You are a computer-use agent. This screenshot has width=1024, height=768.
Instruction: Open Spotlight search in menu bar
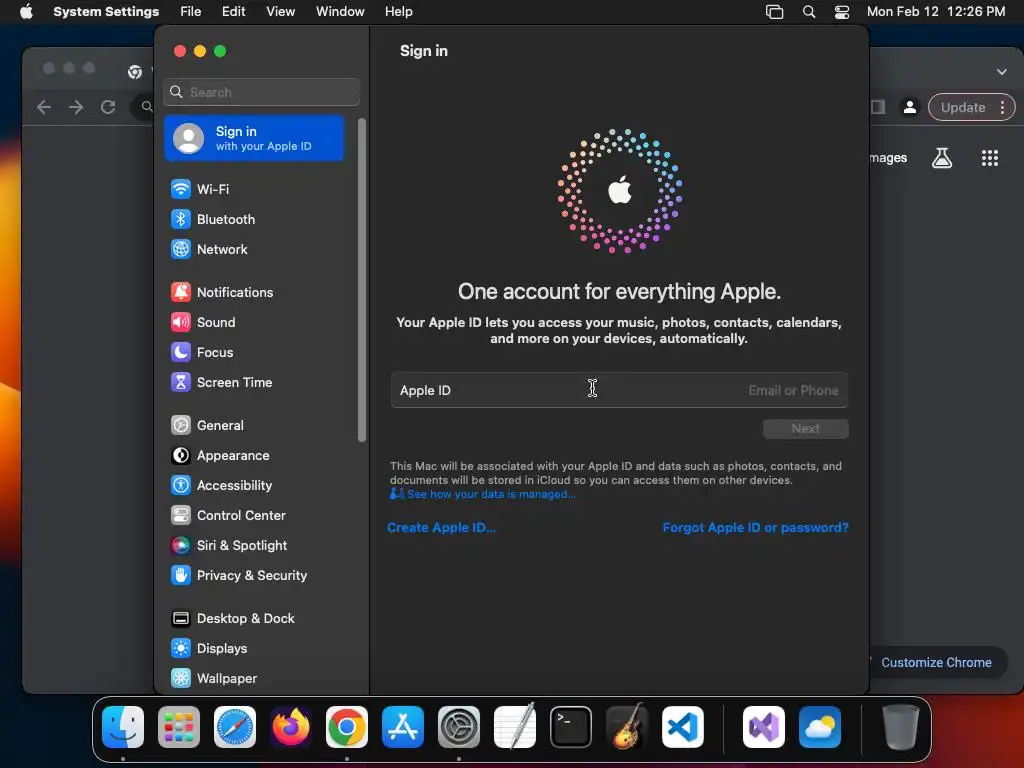808,12
